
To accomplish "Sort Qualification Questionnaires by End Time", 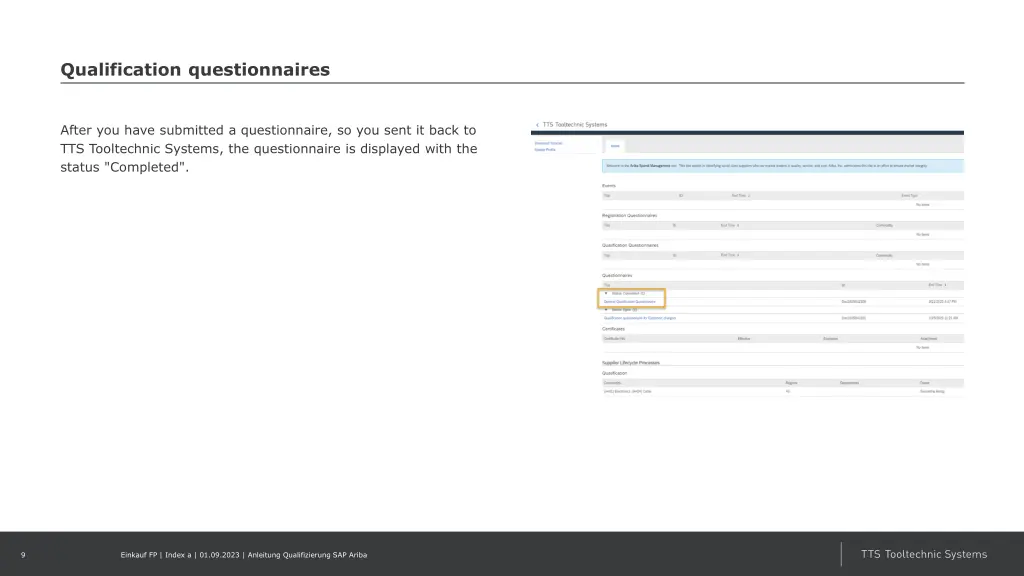I will 730,255.
